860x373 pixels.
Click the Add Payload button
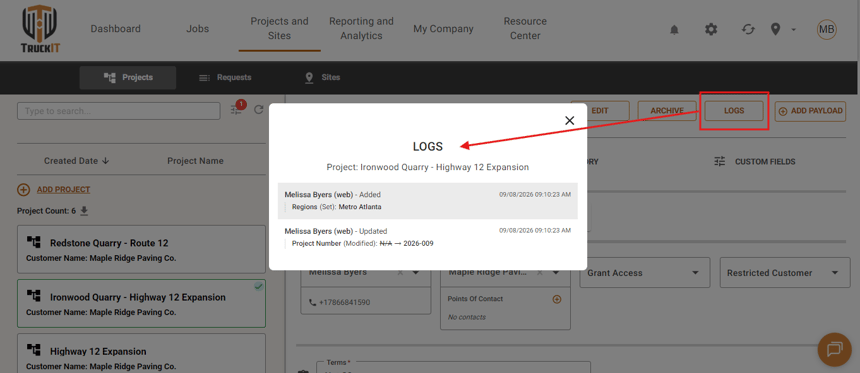[x=811, y=110]
